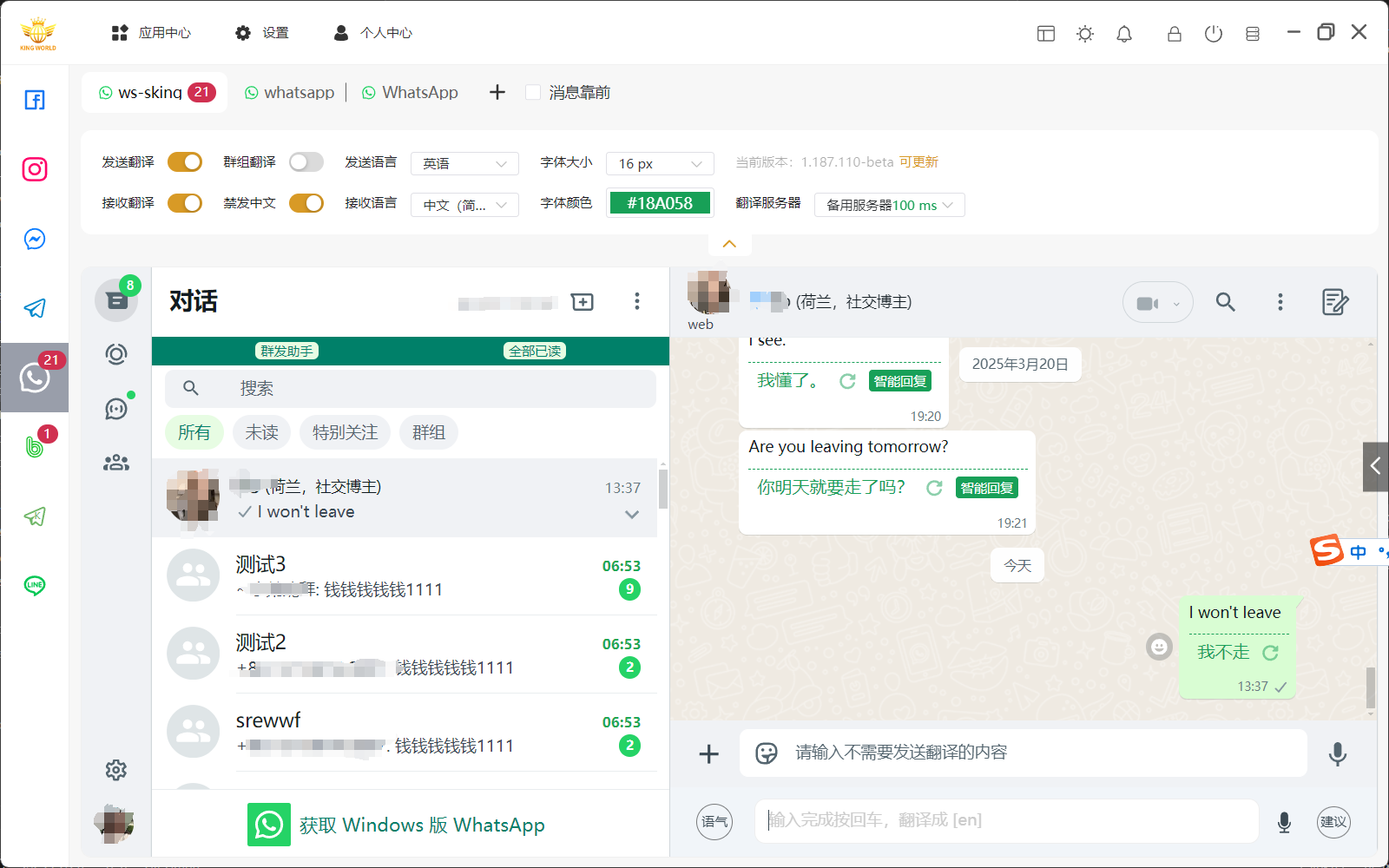Open the in-chat search magnifier icon
The image size is (1389, 868).
pos(1225,302)
